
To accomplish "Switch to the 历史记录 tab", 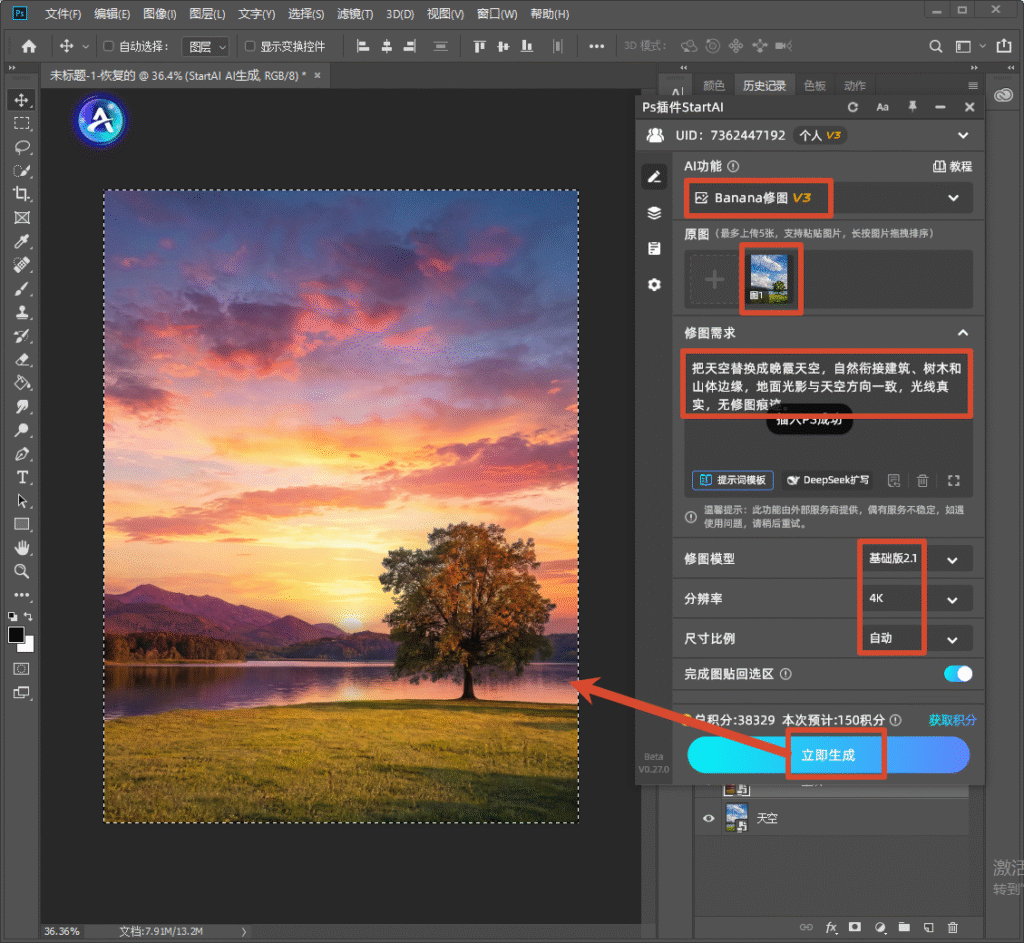I will point(764,86).
